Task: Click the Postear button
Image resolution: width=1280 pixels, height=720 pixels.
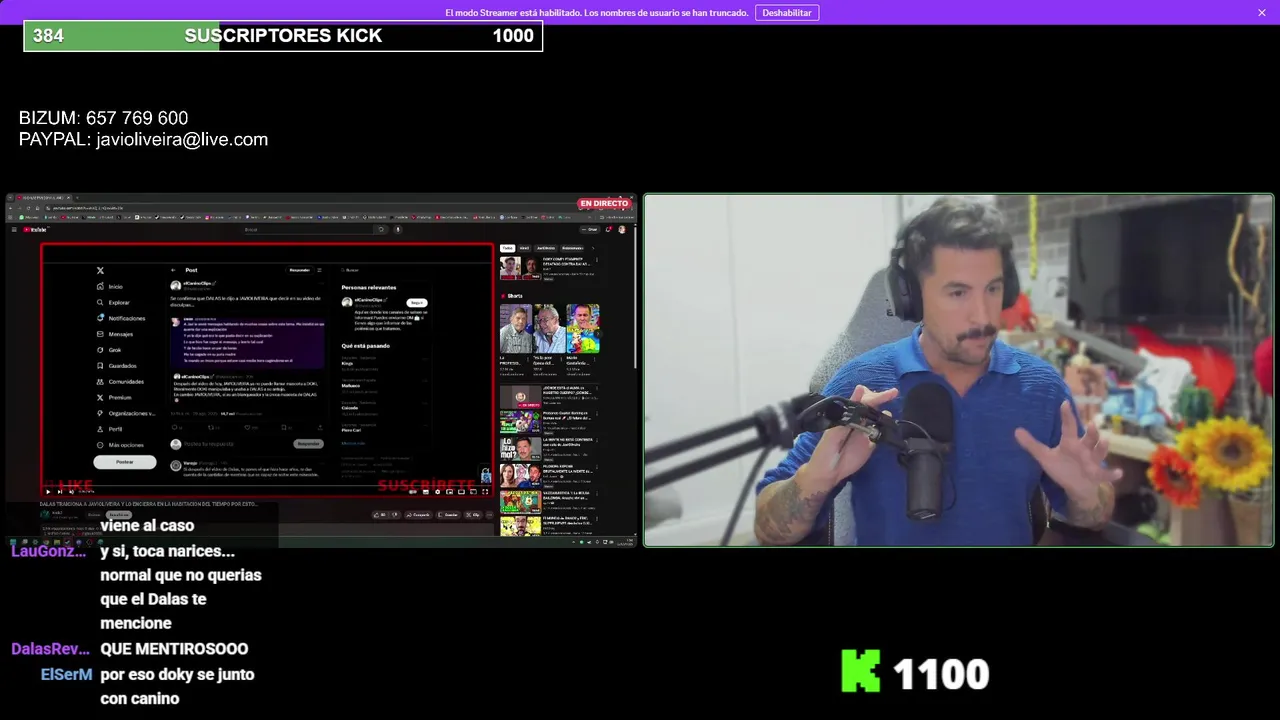Action: coord(125,462)
